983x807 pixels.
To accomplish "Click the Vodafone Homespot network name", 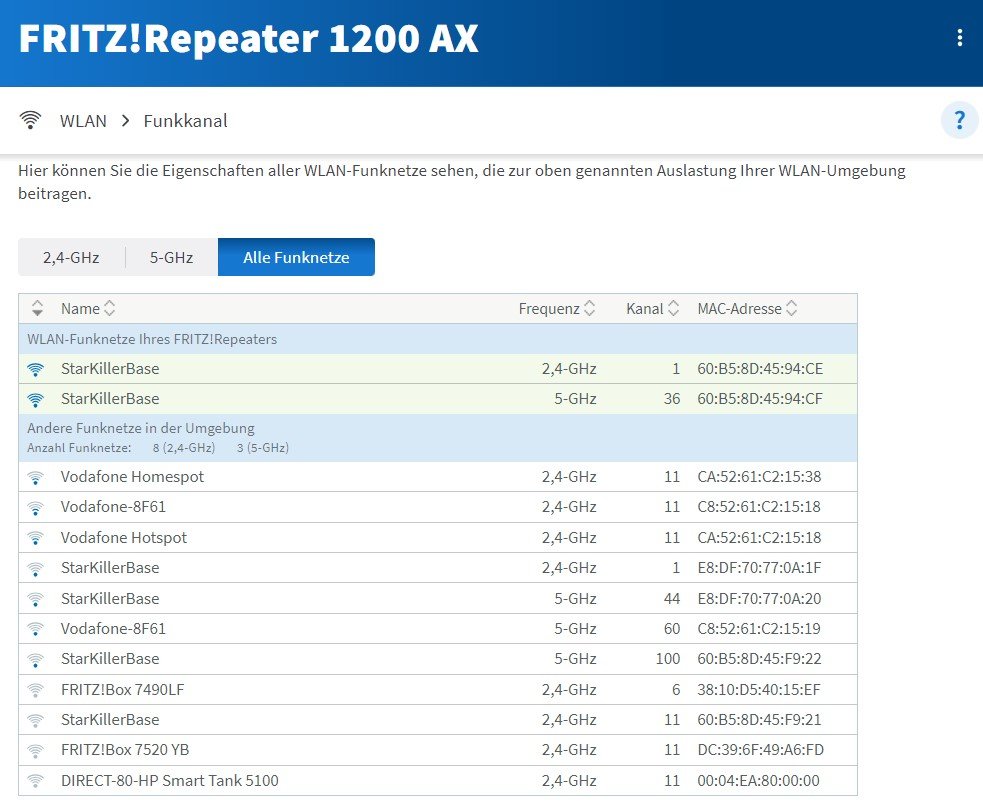I will click(132, 477).
